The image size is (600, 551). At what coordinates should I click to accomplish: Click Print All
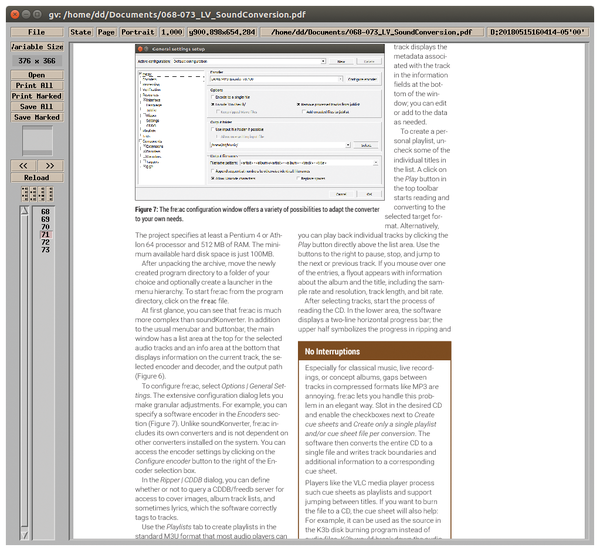pyautogui.click(x=37, y=85)
